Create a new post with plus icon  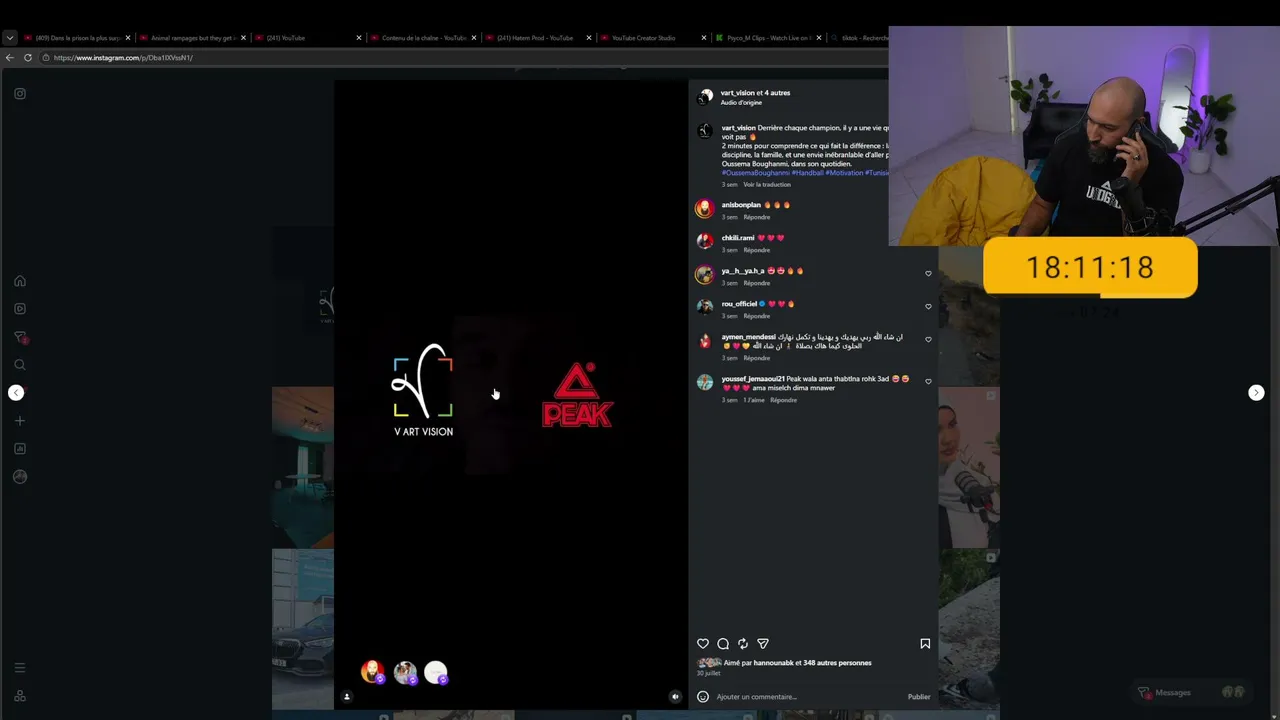pyautogui.click(x=20, y=421)
